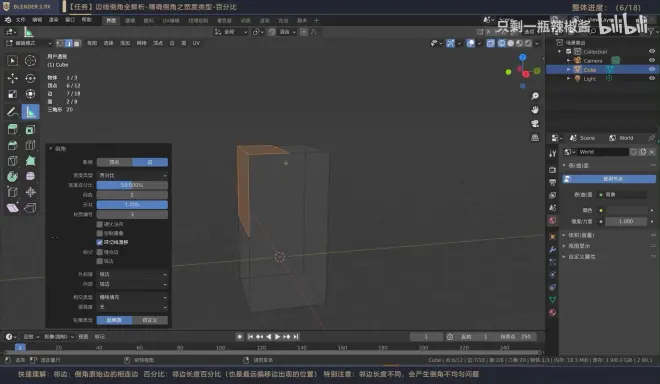Select the Inset Faces tool
Viewport: 660px width, 384px height.
click(x=30, y=130)
